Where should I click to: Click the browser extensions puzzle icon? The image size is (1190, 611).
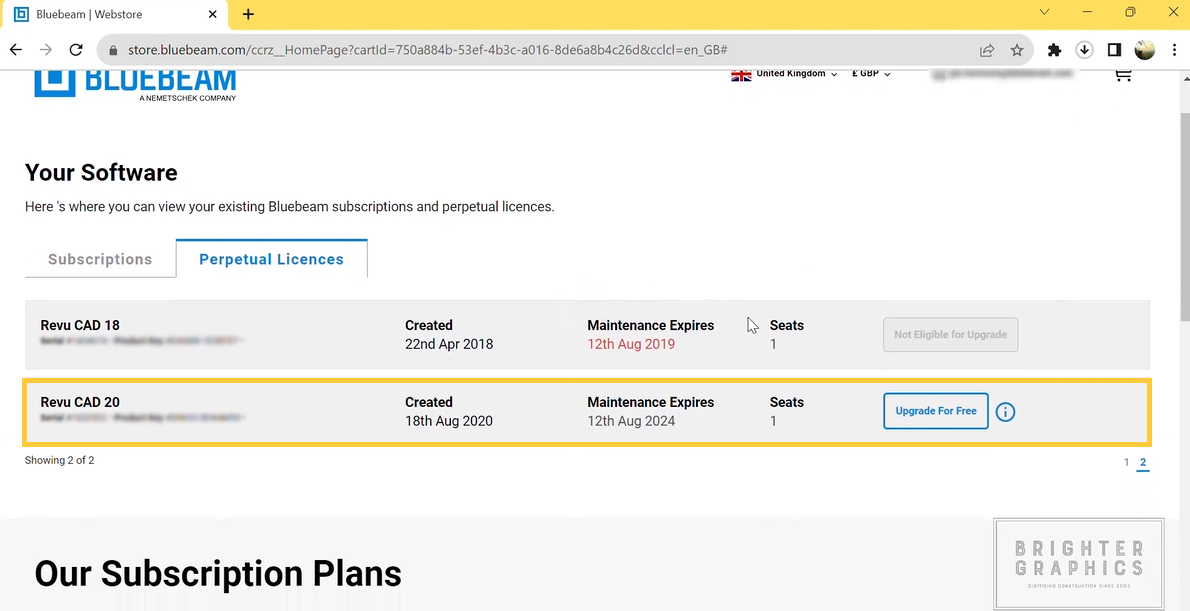[1054, 49]
